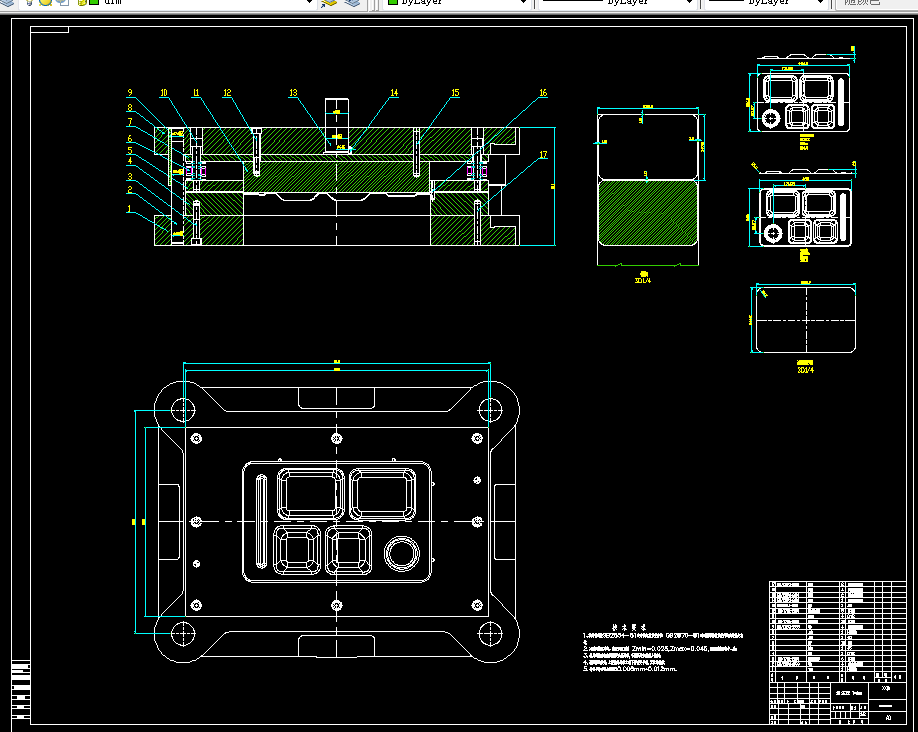Select note 5 mentioning 0.012mm
The width and height of the screenshot is (918, 732).
(629, 668)
